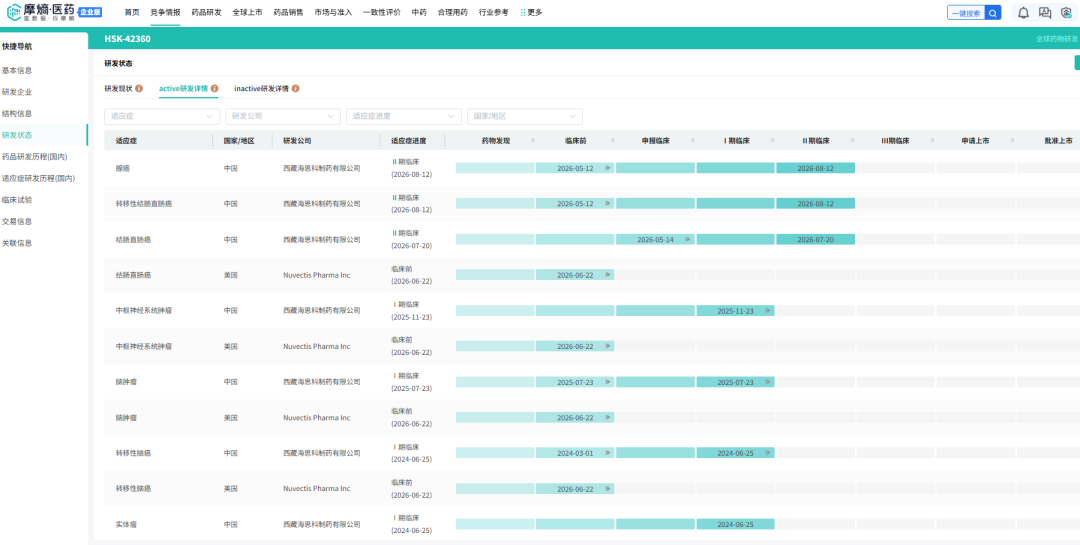Click the 一键搜索 search field

click(x=966, y=12)
